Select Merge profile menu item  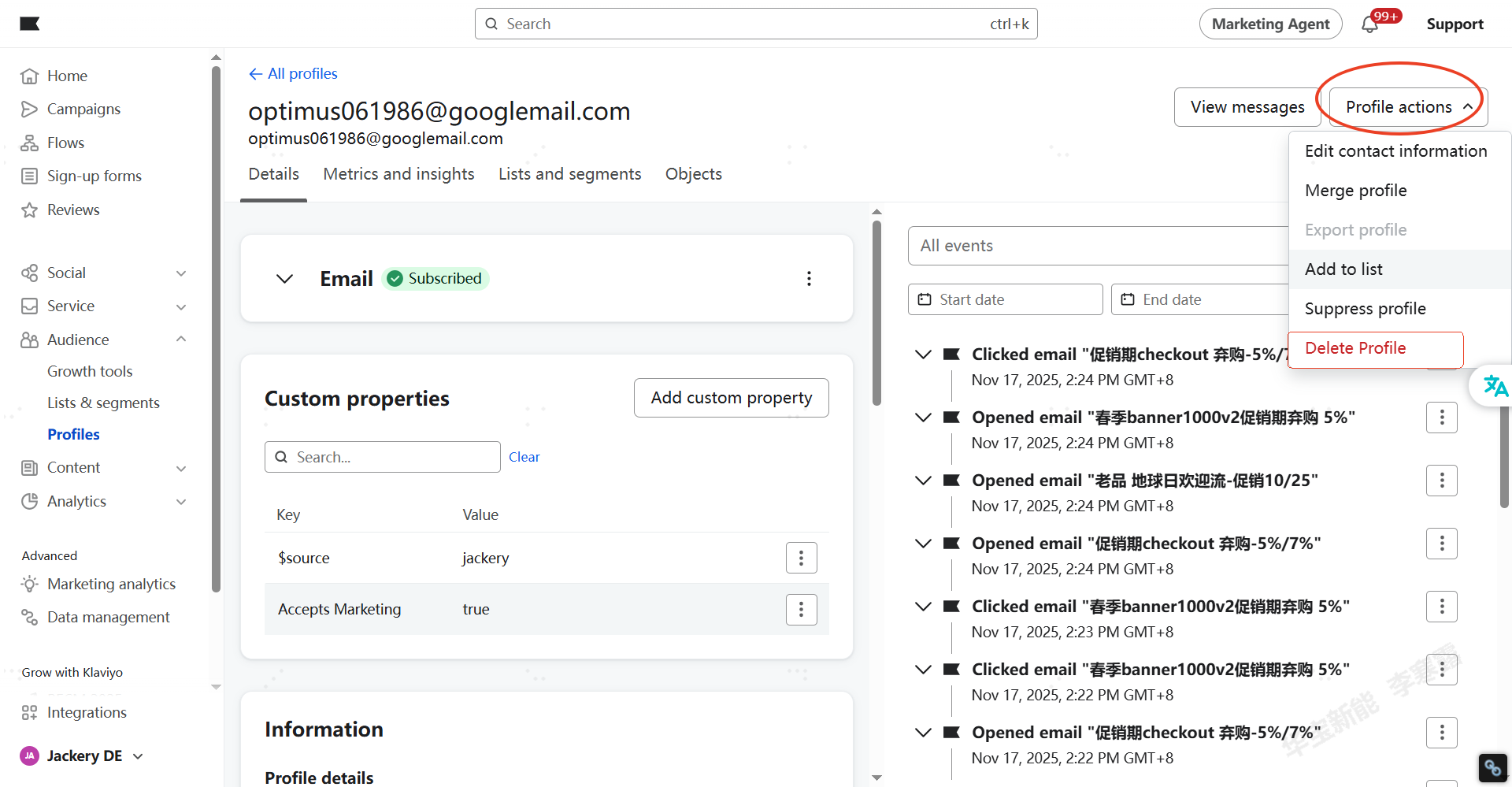[1399, 191]
